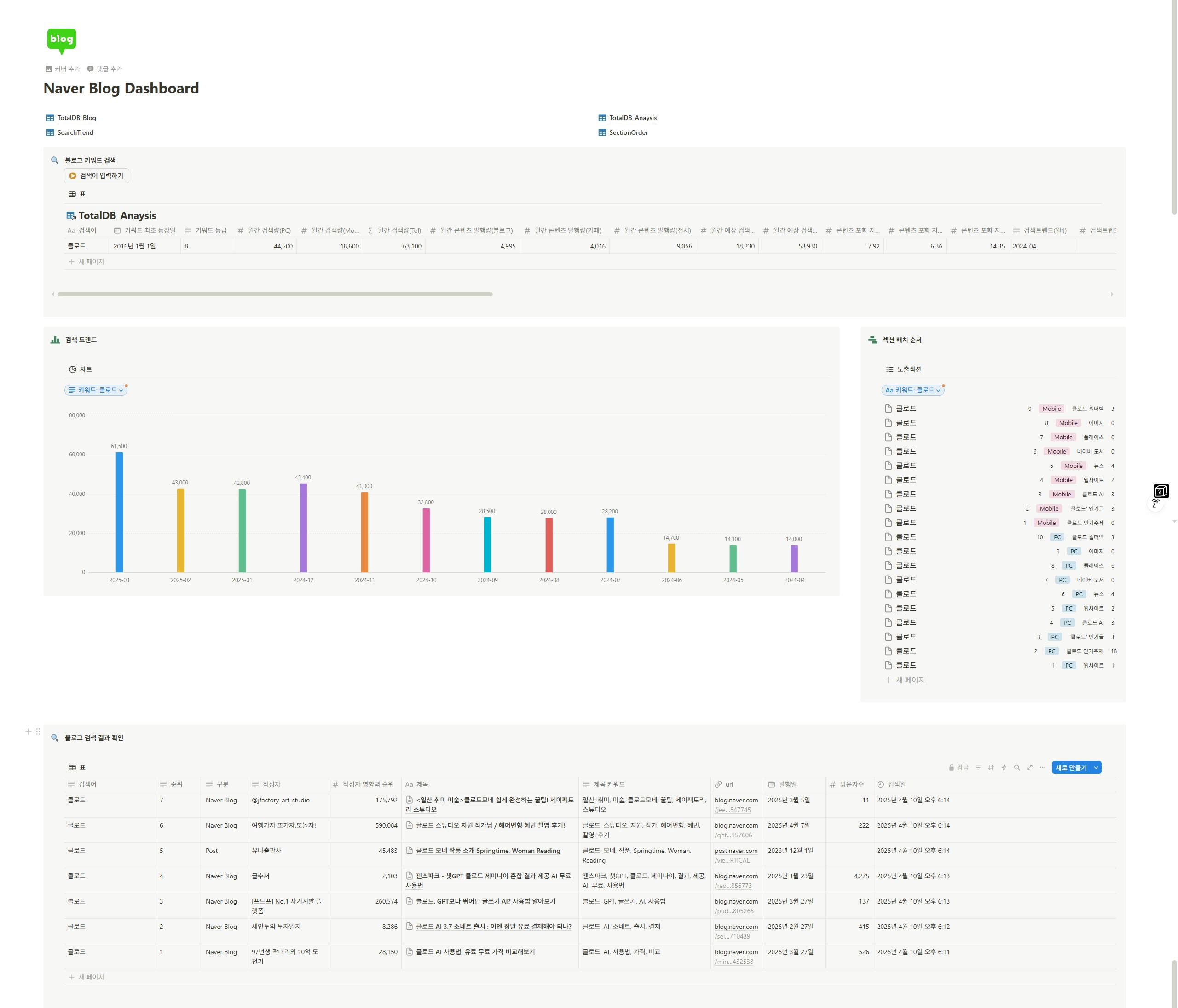Click the search icon in the results toolbar
The image size is (1178, 1008).
coord(1017,767)
